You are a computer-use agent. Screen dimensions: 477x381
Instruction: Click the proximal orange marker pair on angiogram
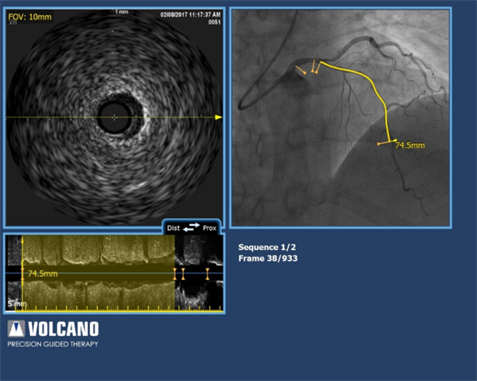click(315, 67)
